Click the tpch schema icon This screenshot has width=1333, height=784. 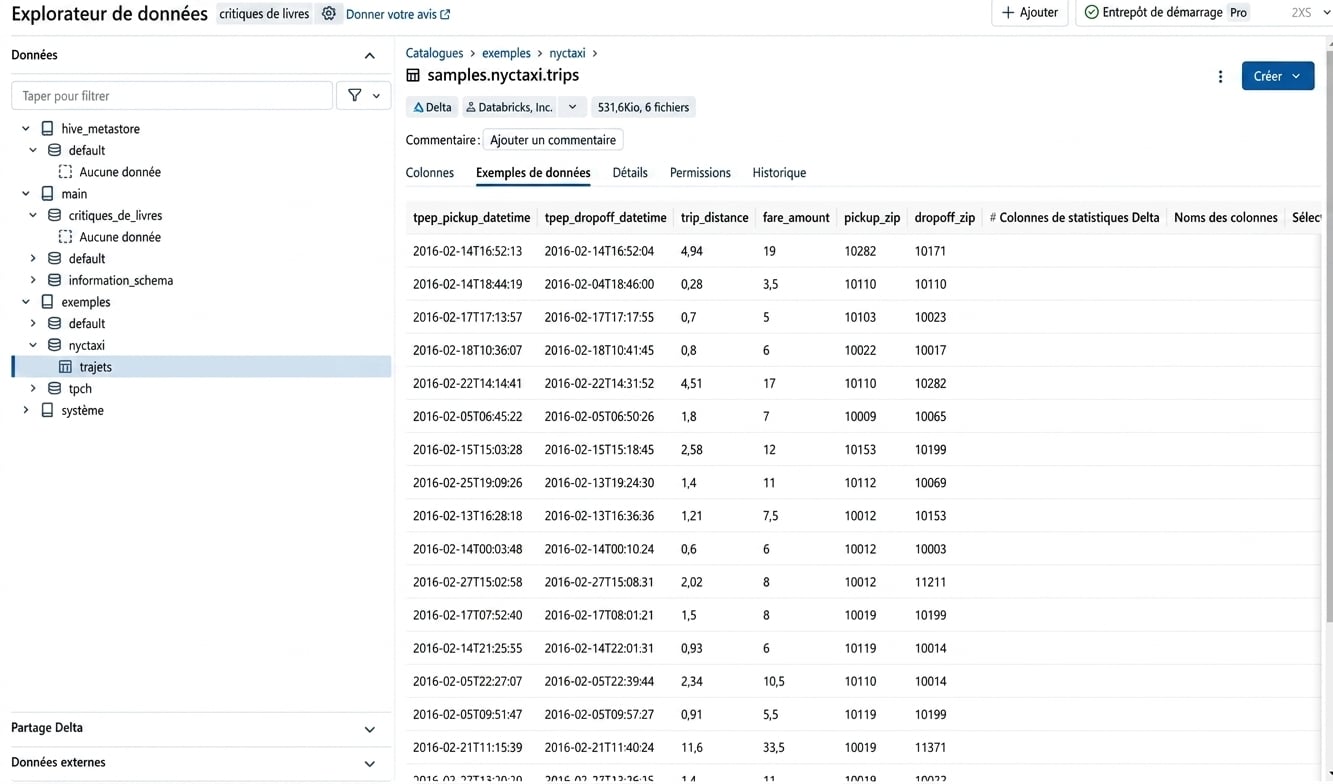click(55, 389)
